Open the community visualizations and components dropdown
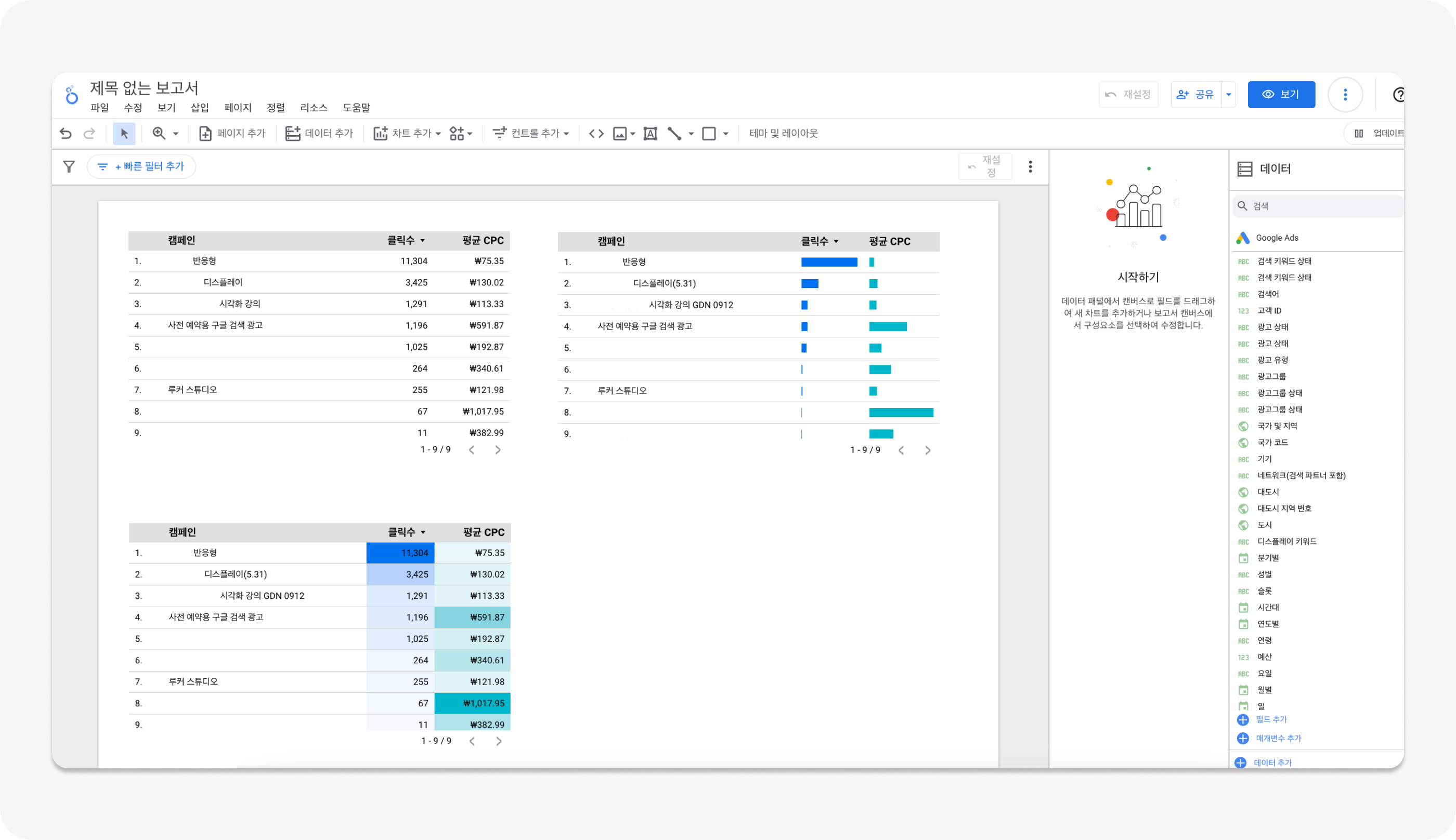This screenshot has width=1456, height=840. 461,133
